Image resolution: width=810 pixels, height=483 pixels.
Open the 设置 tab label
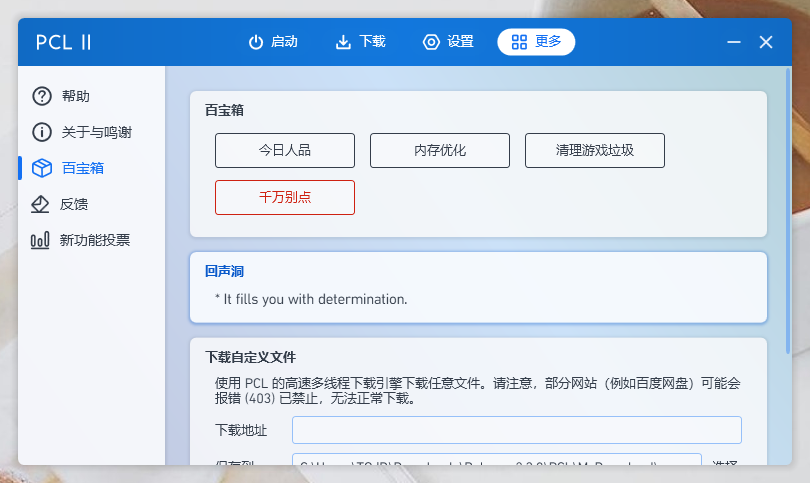pos(460,41)
